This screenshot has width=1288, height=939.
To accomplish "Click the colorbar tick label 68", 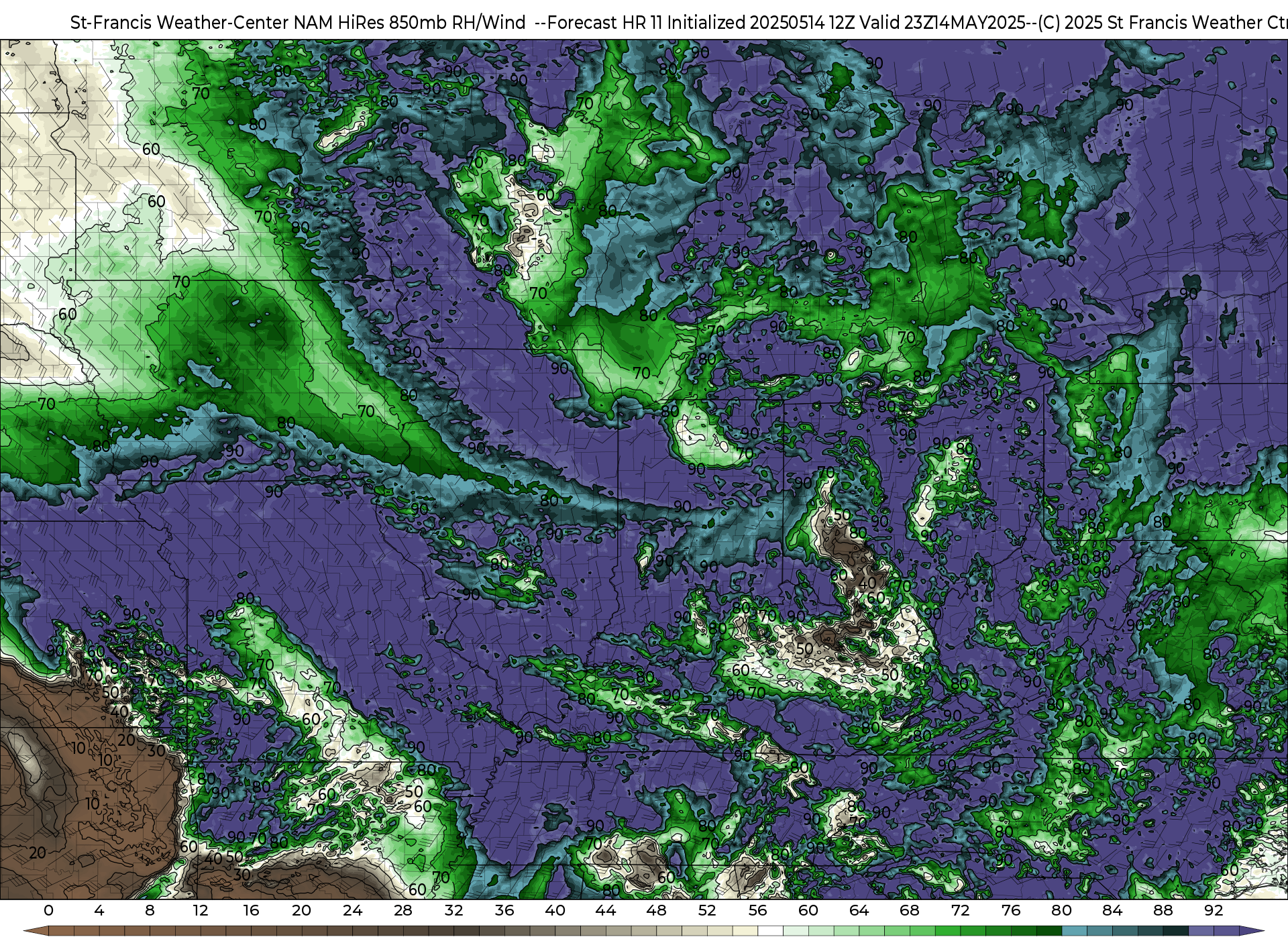I will click(x=910, y=911).
